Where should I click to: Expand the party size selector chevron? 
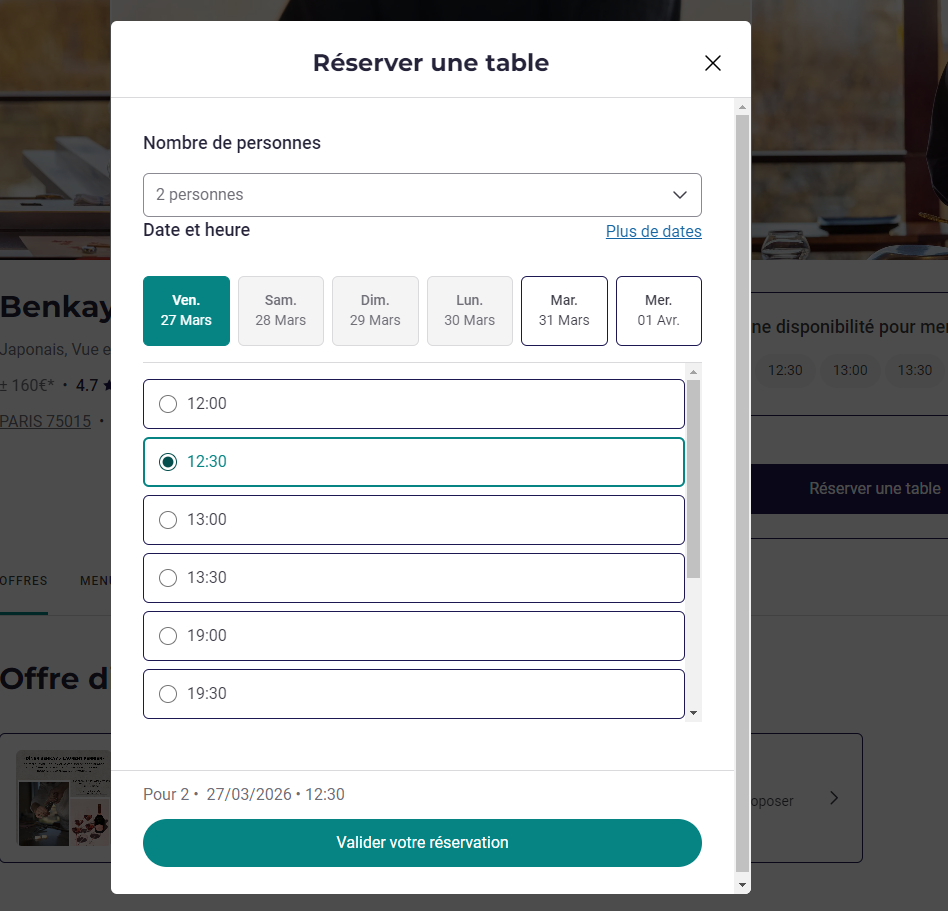(679, 194)
